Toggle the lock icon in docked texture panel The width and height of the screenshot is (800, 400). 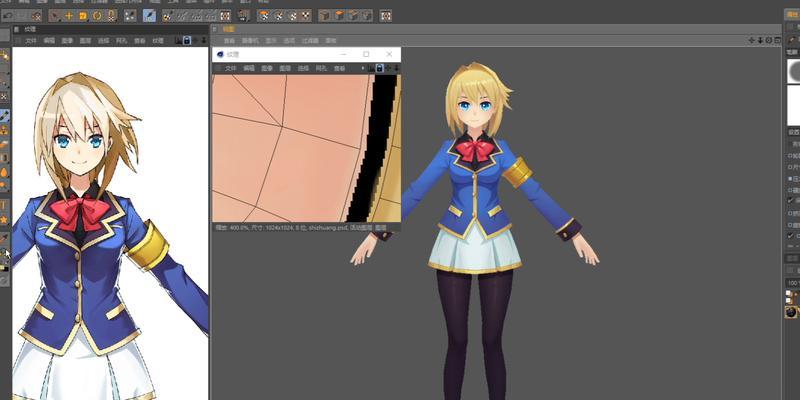[187, 40]
